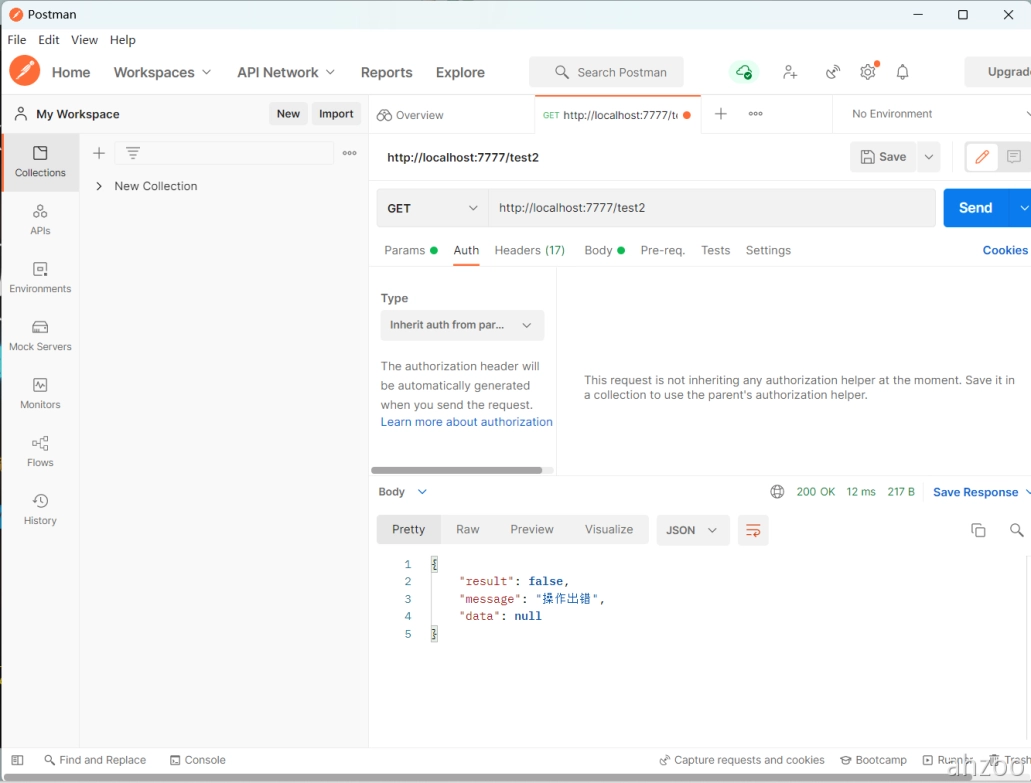Click the invite user icon
The width and height of the screenshot is (1031, 783).
790,72
